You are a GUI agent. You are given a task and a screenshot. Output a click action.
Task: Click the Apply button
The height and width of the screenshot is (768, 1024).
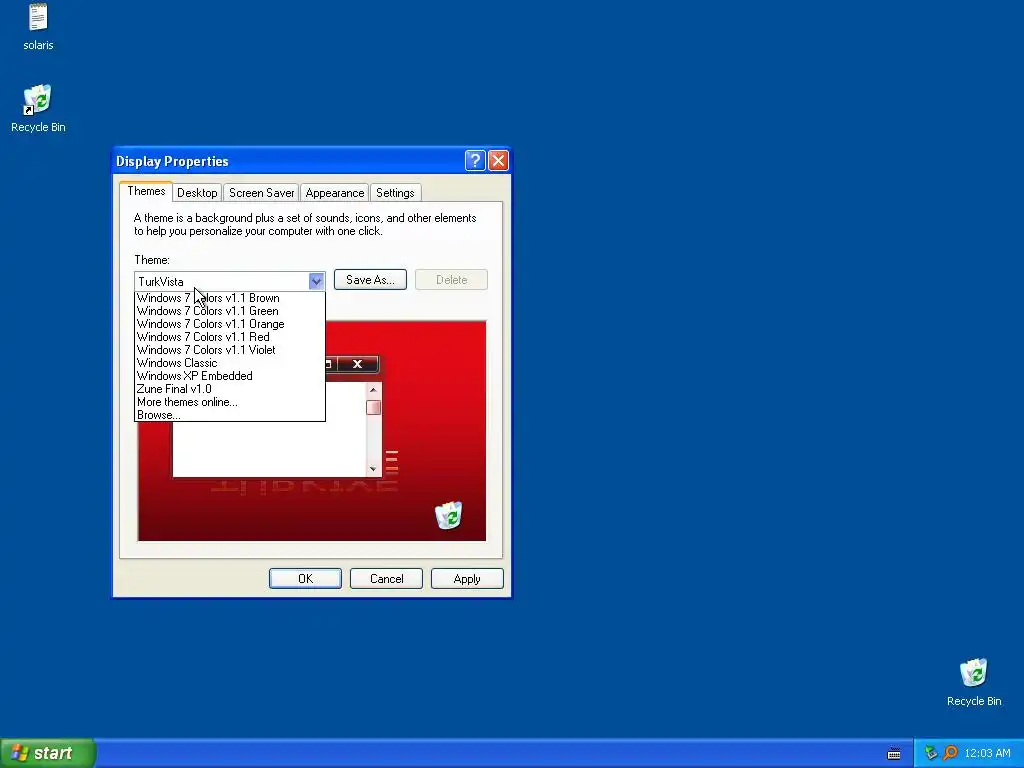click(467, 579)
